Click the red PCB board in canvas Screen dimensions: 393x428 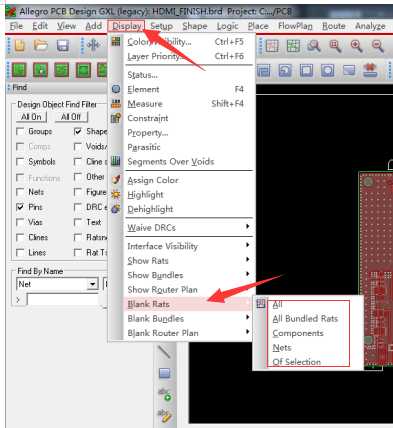click(x=376, y=269)
